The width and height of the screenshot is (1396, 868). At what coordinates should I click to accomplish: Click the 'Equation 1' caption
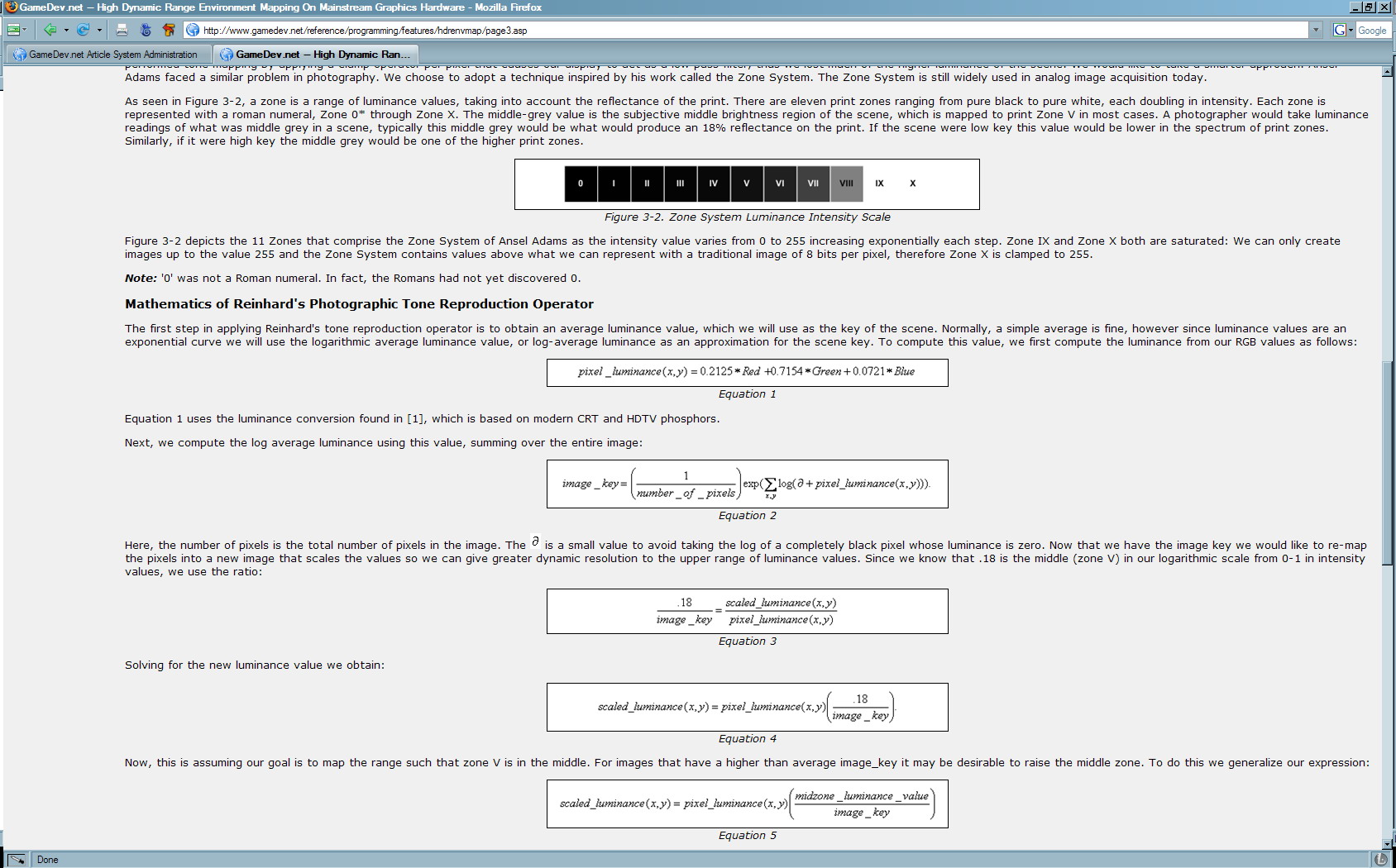748,394
